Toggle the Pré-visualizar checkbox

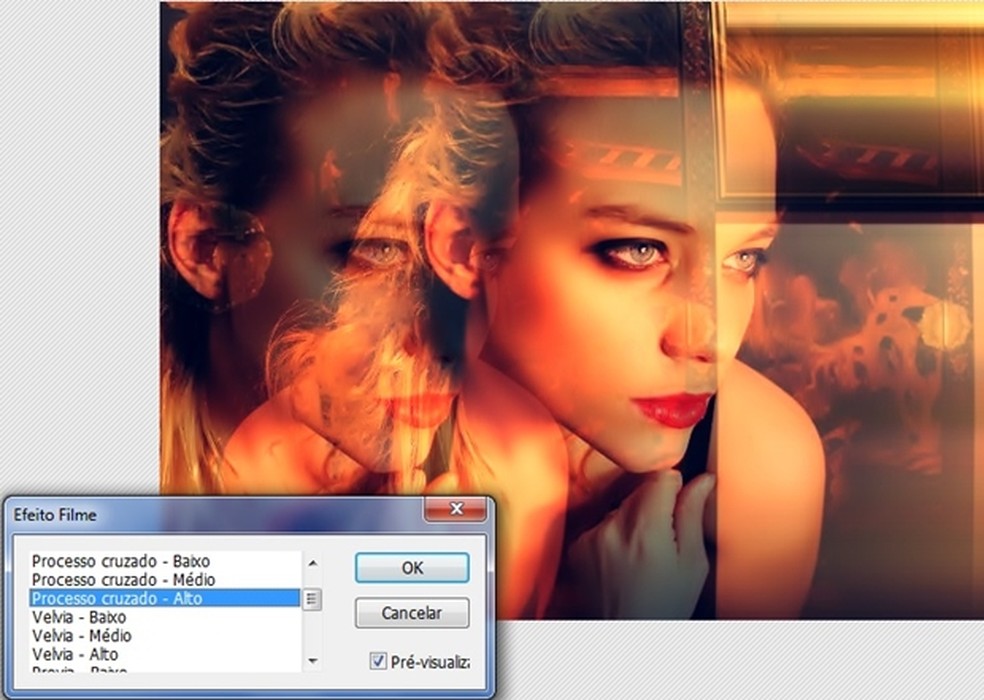pyautogui.click(x=378, y=661)
